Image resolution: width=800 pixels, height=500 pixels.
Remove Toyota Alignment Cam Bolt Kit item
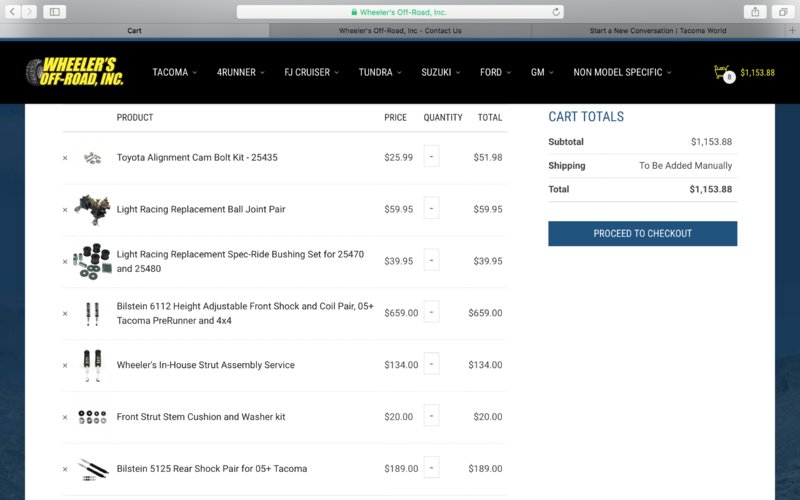(65, 158)
